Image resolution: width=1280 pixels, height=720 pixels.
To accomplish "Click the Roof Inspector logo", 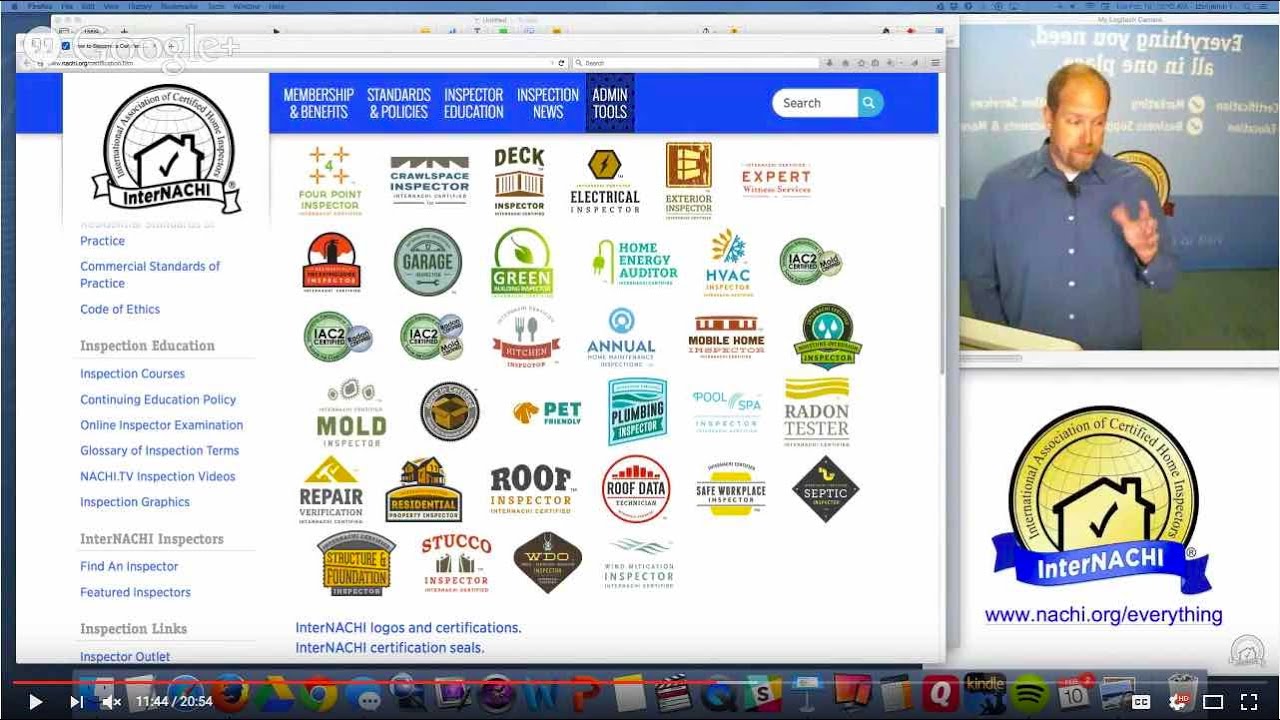I will point(532,489).
